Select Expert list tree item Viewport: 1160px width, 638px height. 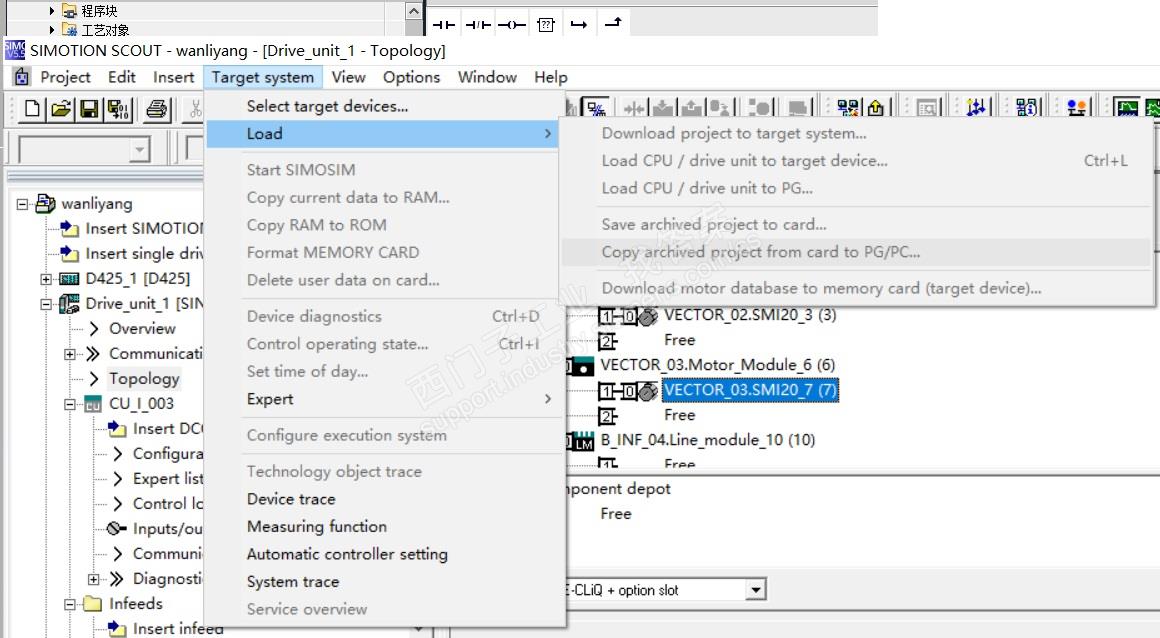pyautogui.click(x=167, y=479)
